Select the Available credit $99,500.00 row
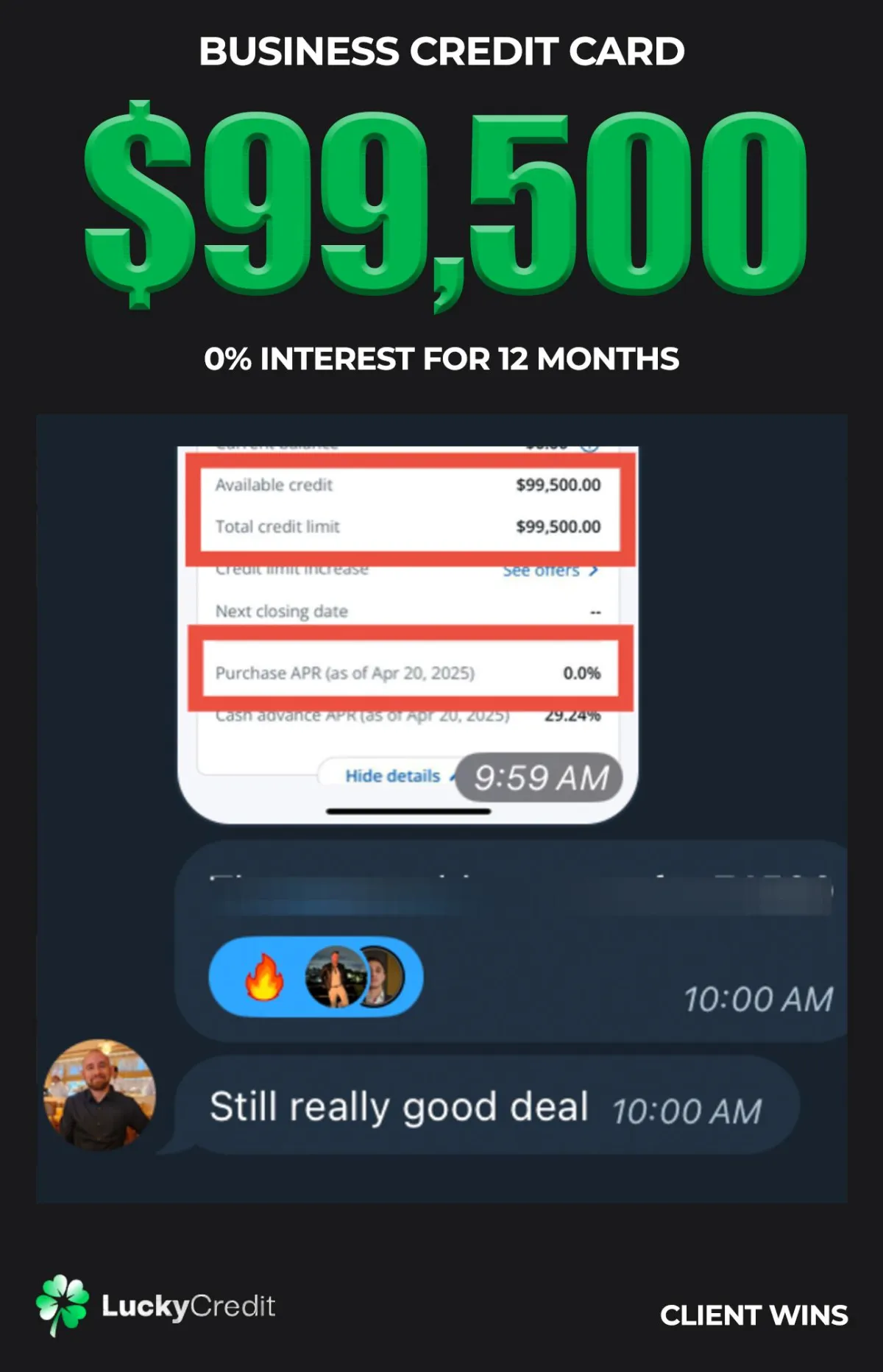 (x=408, y=485)
